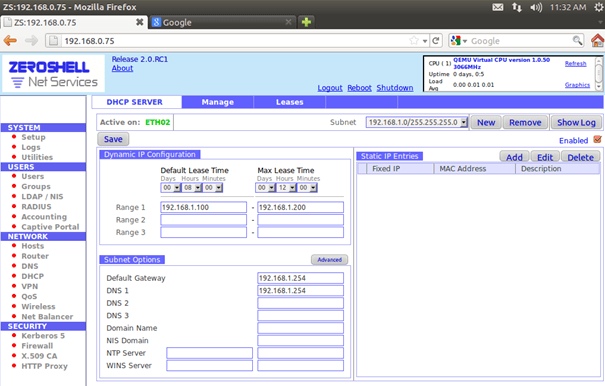605x386 pixels.
Task: Click the Show Log button
Action: pos(576,122)
